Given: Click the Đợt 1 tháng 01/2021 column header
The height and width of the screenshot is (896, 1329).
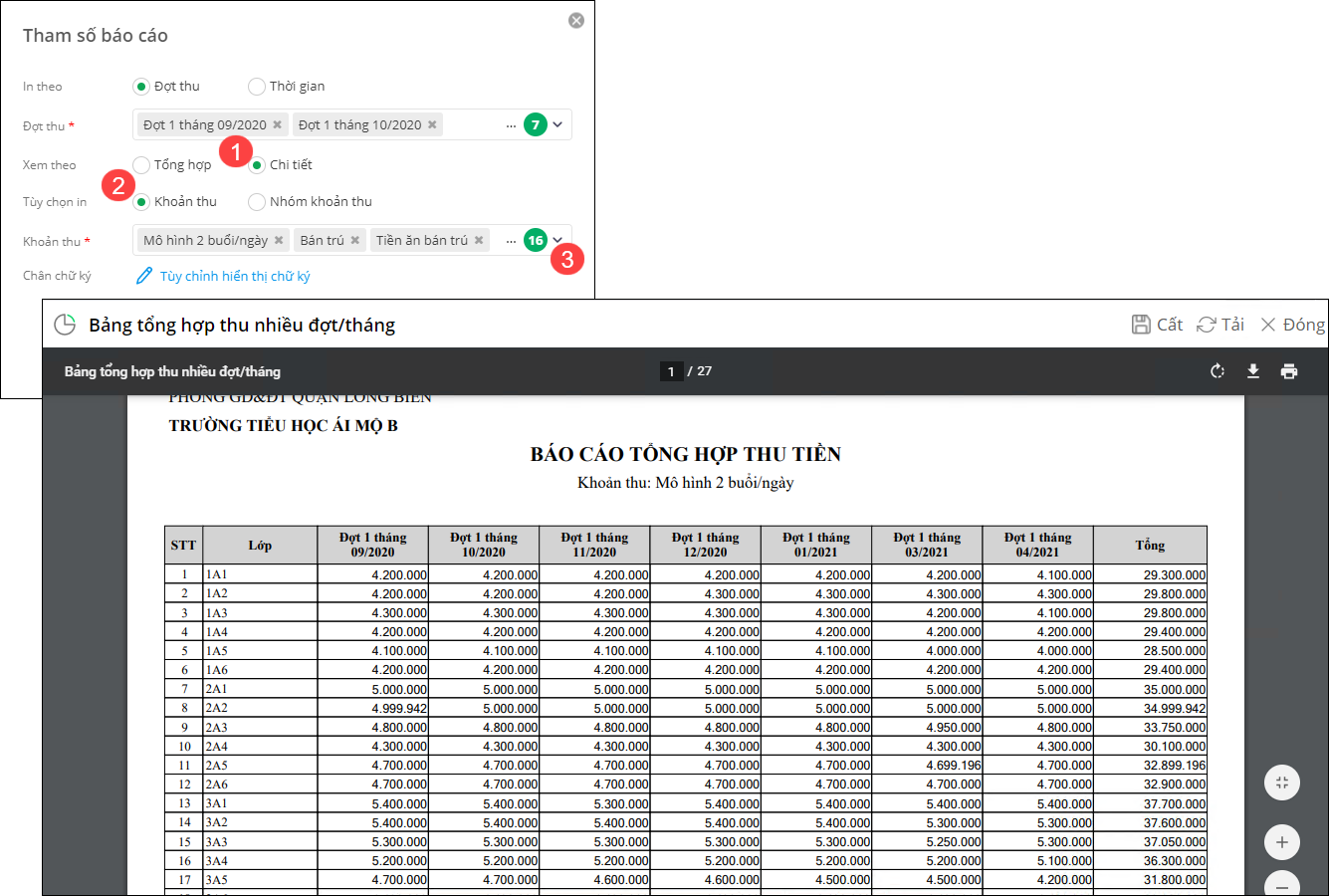Looking at the screenshot, I should pyautogui.click(x=816, y=546).
